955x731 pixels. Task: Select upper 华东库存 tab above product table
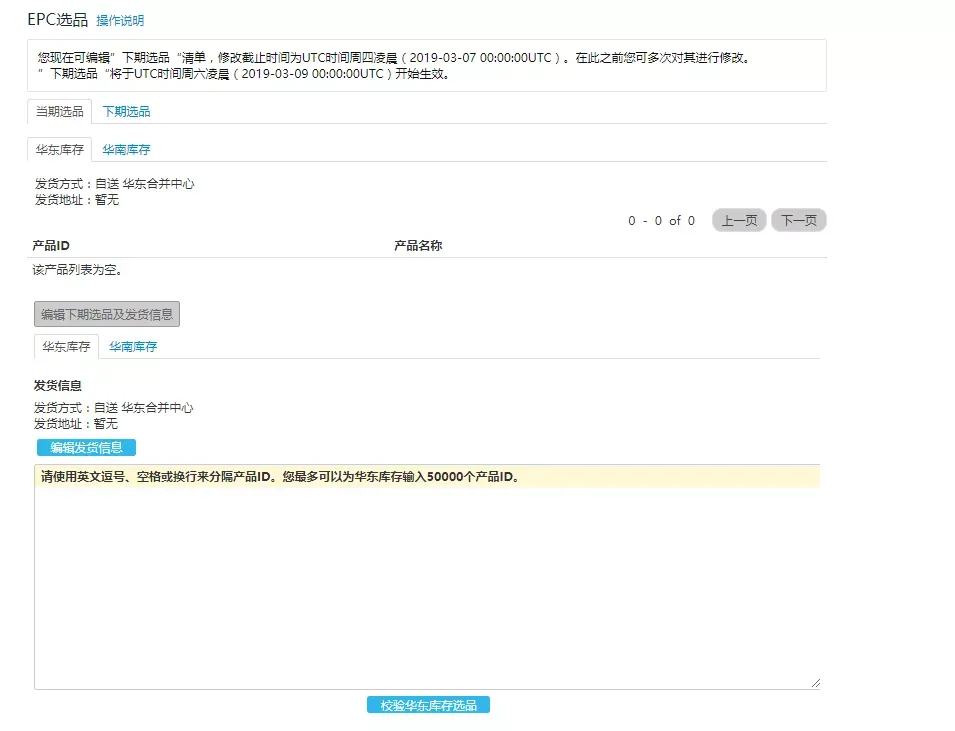pos(59,150)
